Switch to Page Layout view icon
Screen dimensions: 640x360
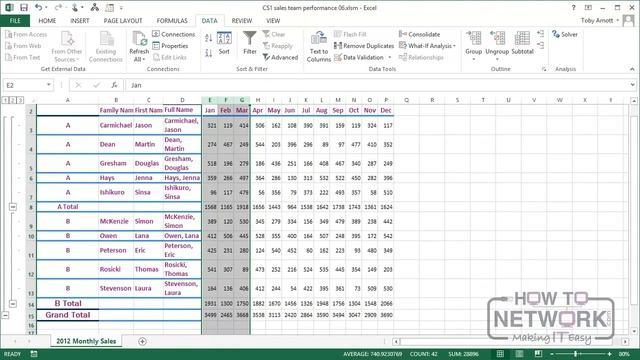click(519, 354)
